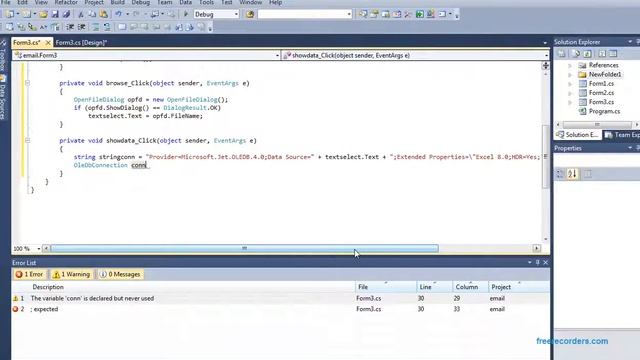Screen dimensions: 640x360
Task: Click the editor horizontal scrollbar thumb
Action: click(244, 249)
